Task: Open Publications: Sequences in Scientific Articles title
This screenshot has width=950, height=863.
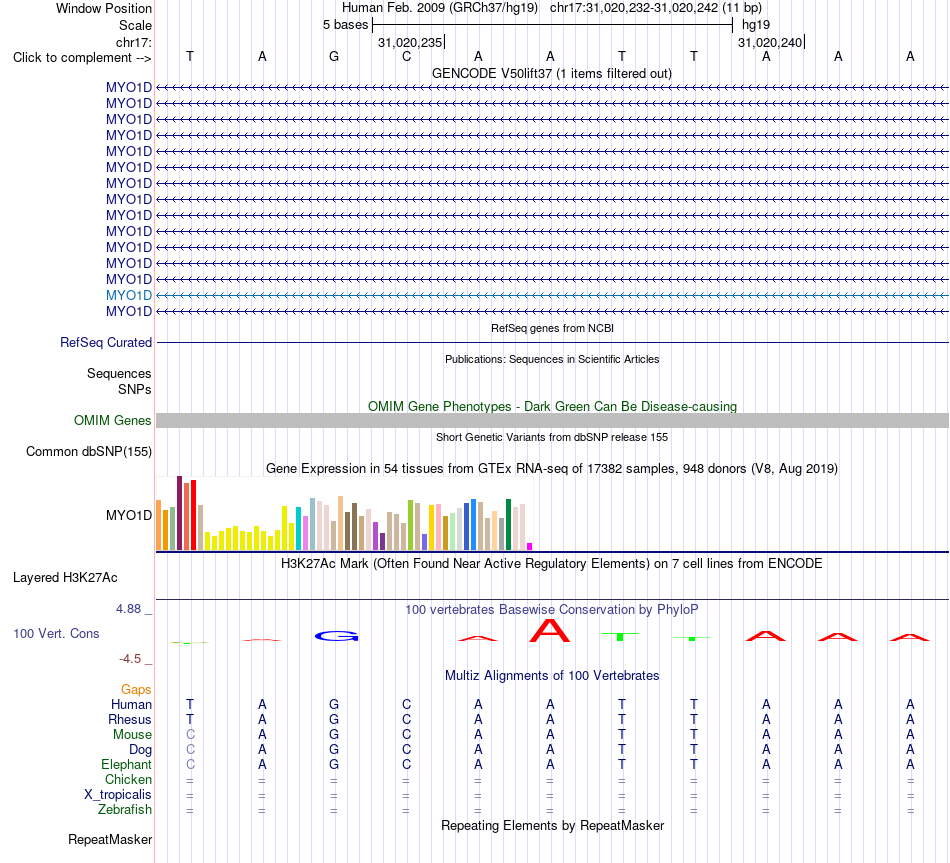Action: point(552,359)
